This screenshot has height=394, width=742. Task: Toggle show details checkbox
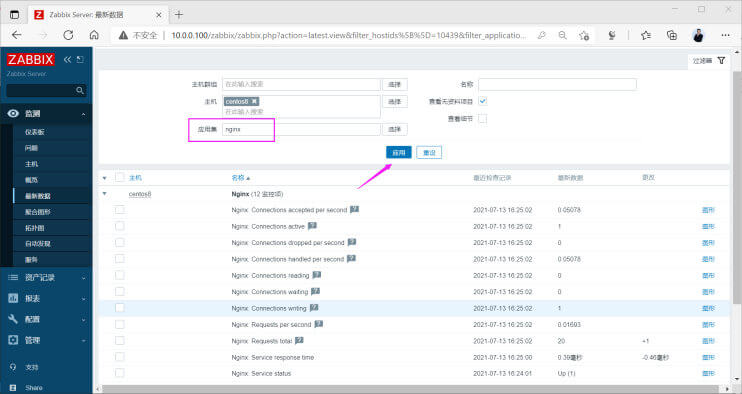point(482,119)
